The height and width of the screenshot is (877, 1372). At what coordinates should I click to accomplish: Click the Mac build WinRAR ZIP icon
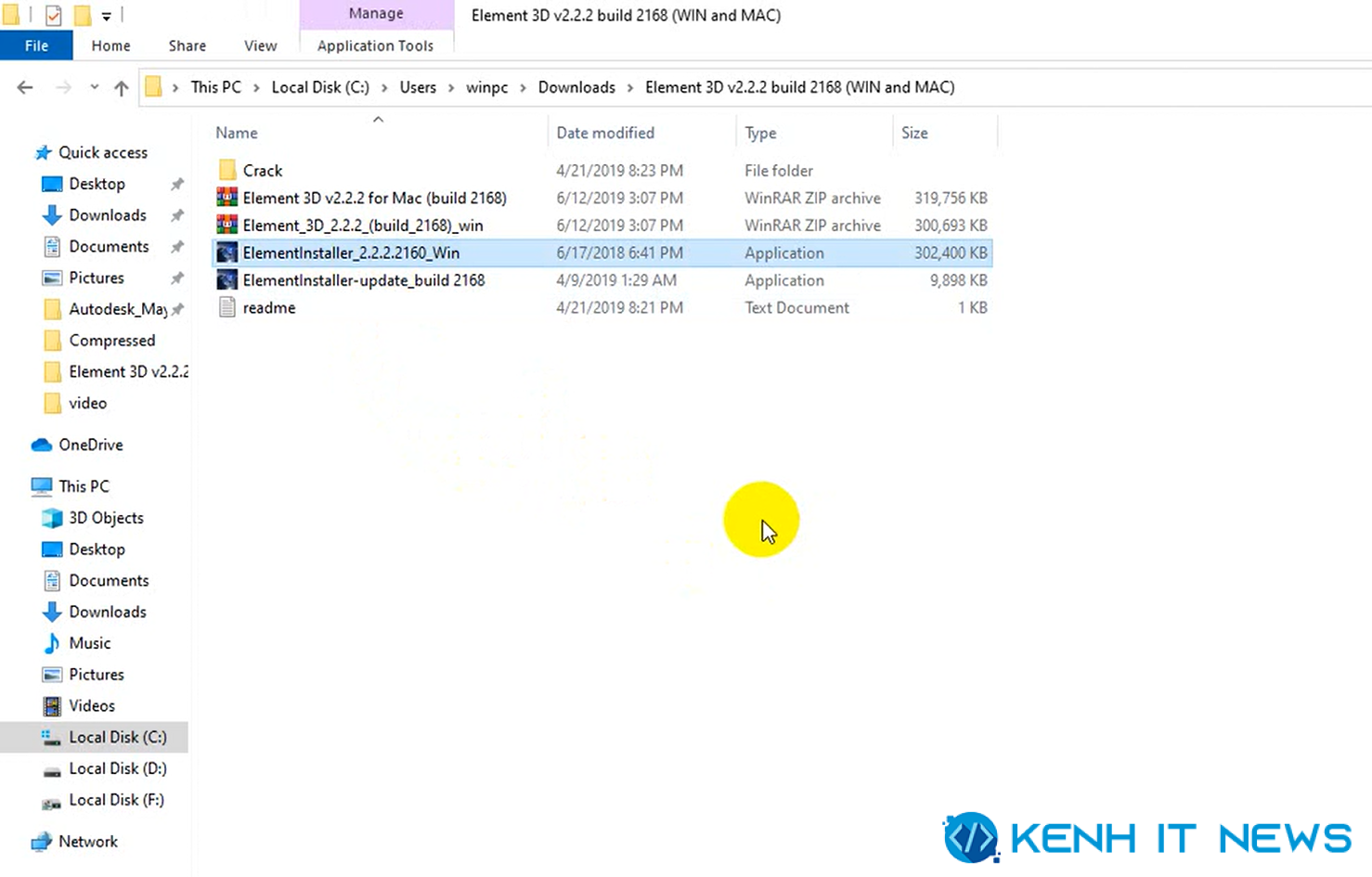click(227, 198)
